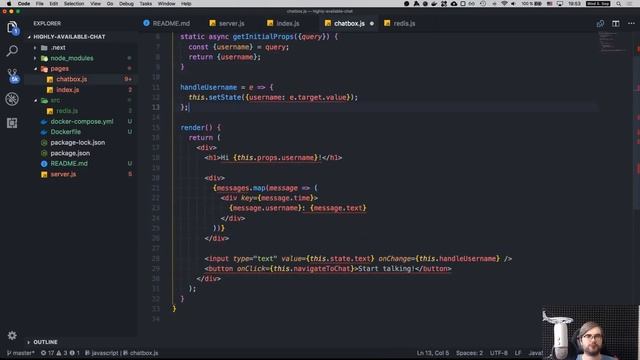This screenshot has height=360, width=640.
Task: Open the Search view icon
Action: (x=12, y=51)
